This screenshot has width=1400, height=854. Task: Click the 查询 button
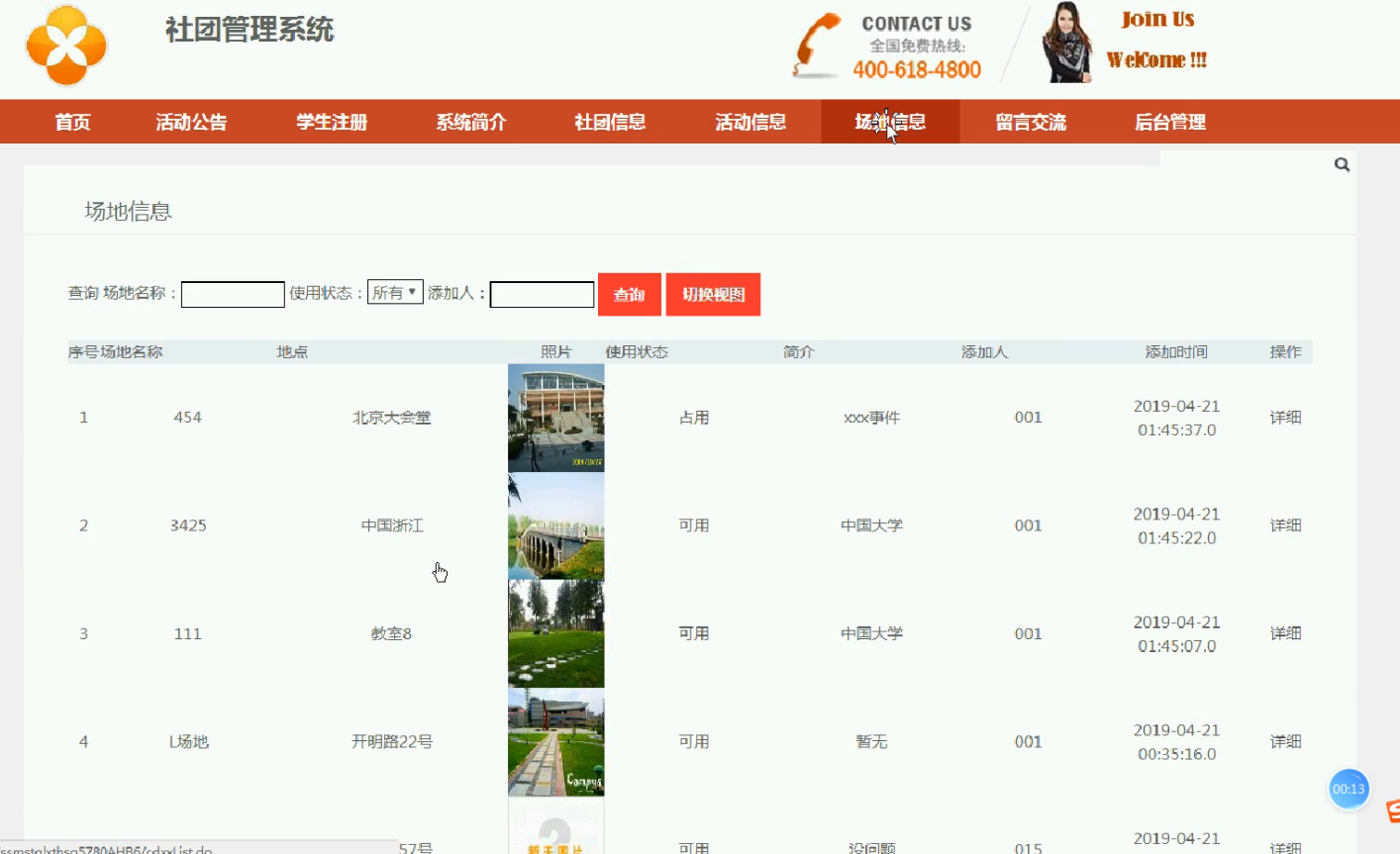pos(629,294)
